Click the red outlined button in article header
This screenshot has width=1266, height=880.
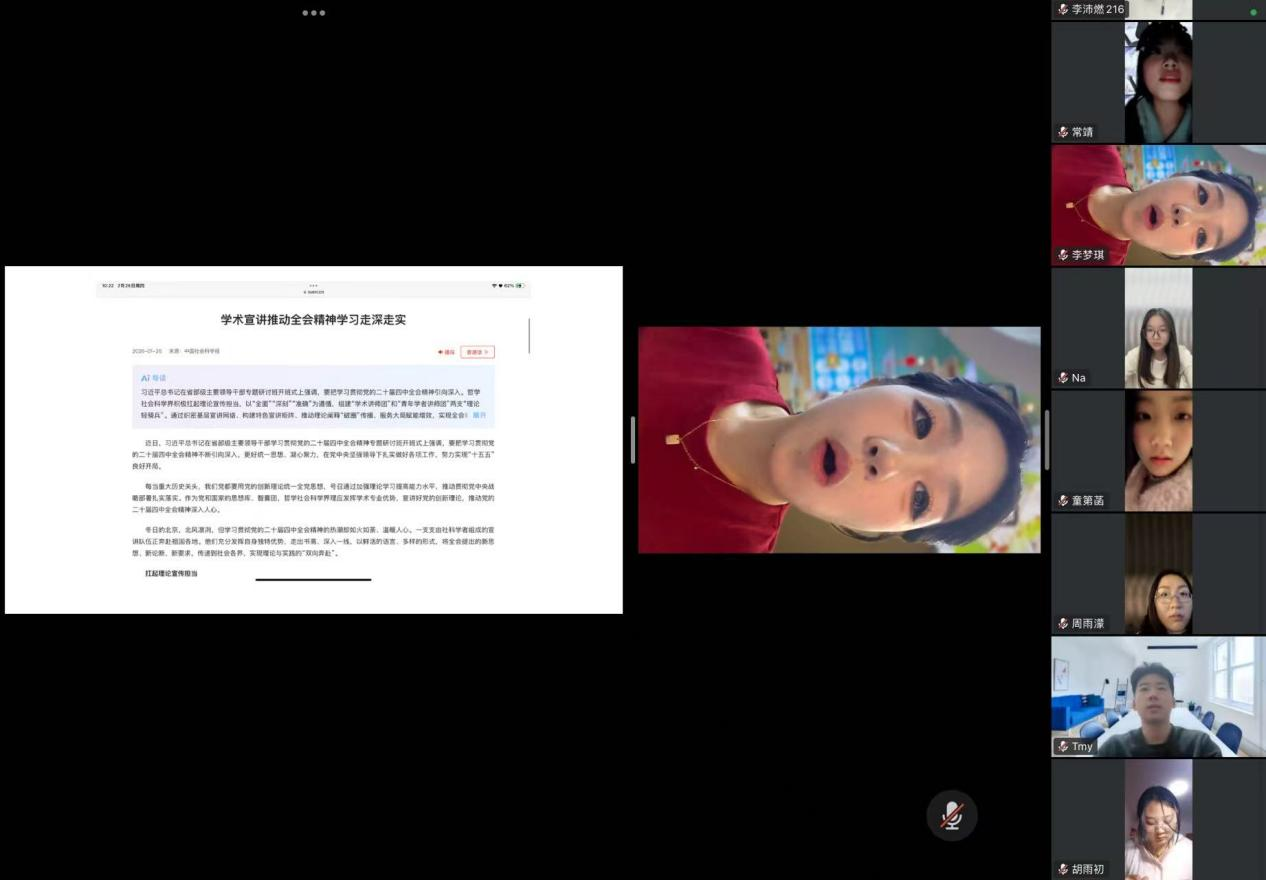coord(477,352)
